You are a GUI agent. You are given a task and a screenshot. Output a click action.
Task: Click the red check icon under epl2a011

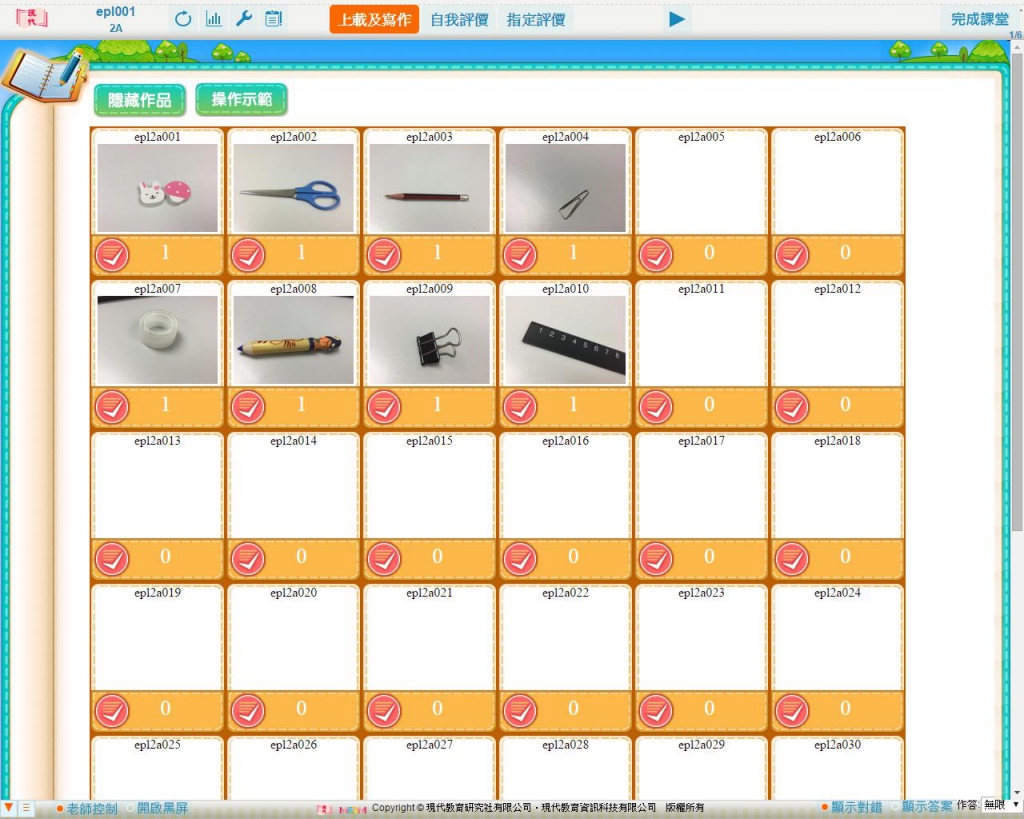pos(656,408)
